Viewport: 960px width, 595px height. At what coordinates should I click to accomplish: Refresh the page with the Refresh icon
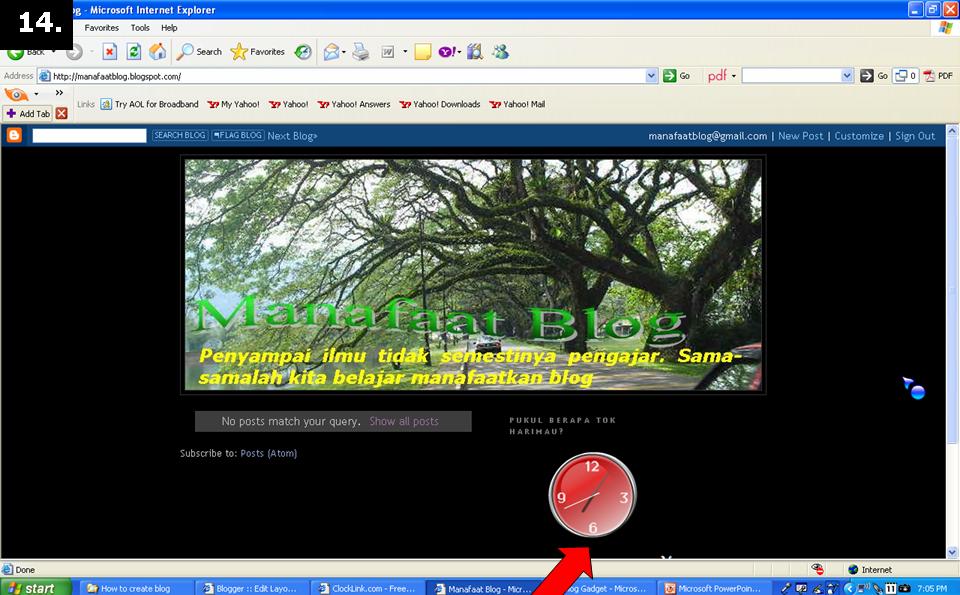coord(133,52)
